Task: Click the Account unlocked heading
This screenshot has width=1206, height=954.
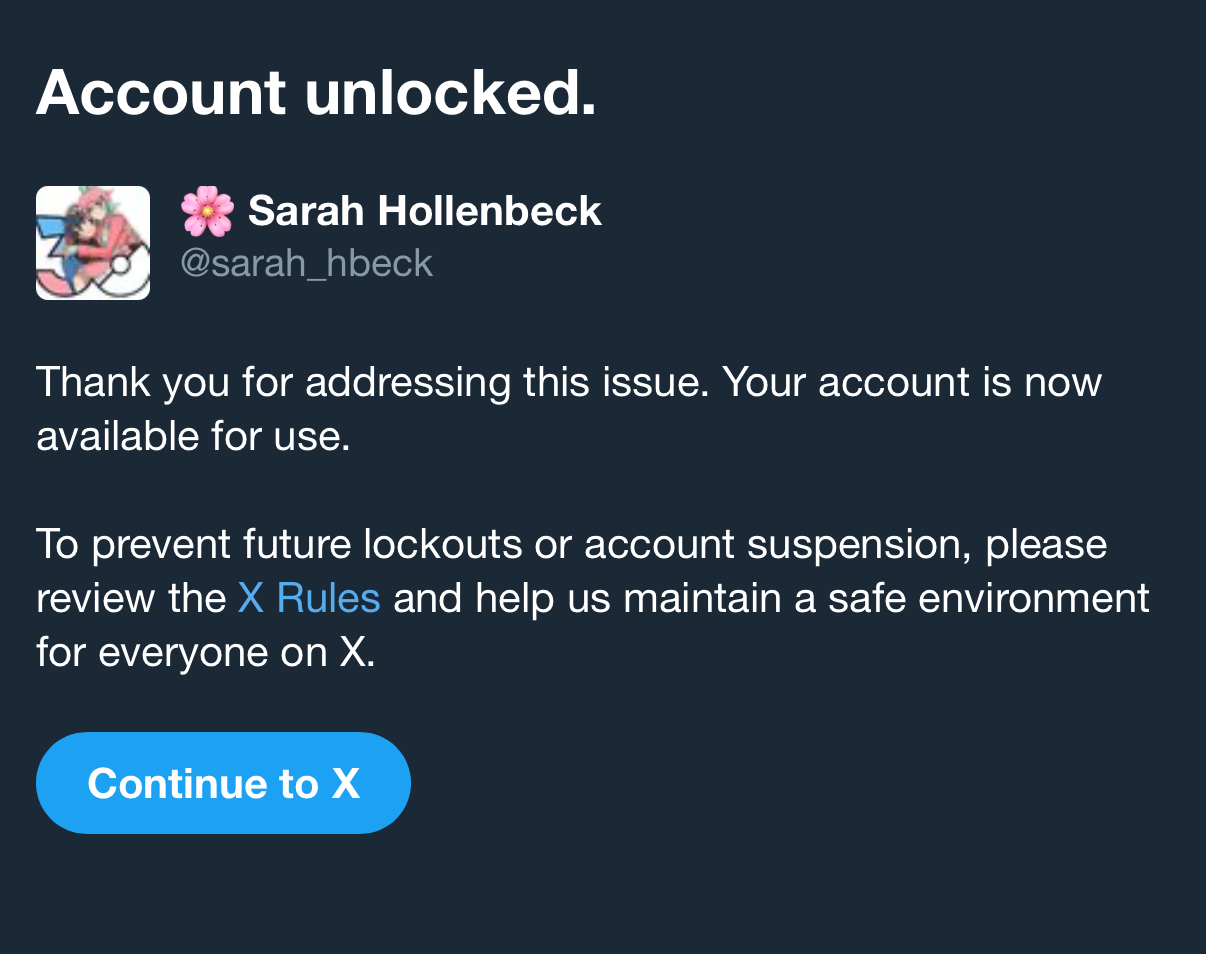Action: click(316, 93)
